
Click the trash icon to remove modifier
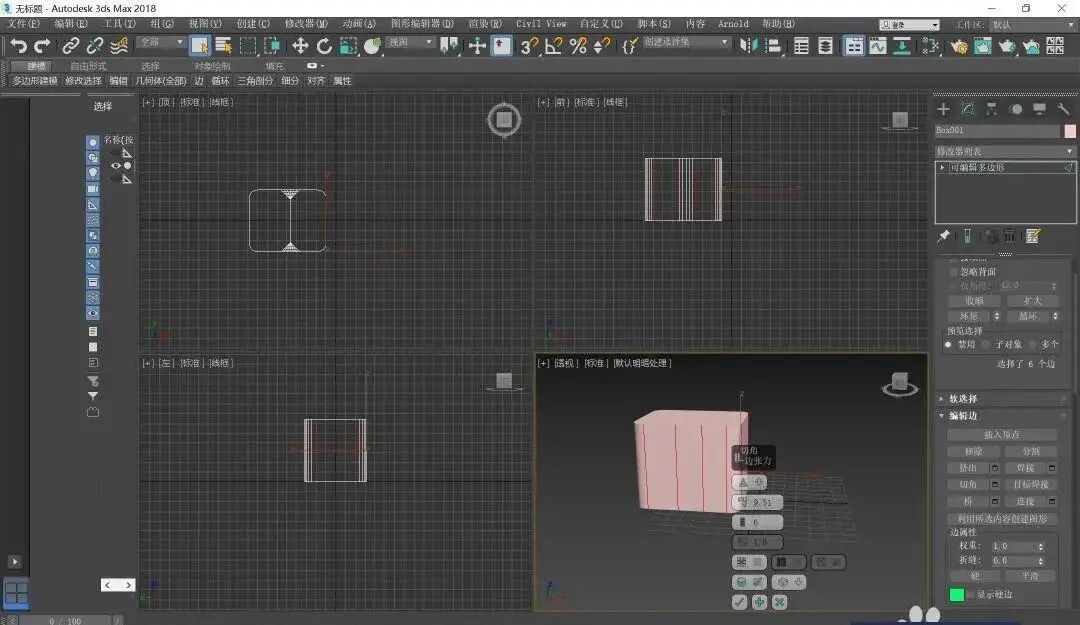pyautogui.click(x=1010, y=236)
